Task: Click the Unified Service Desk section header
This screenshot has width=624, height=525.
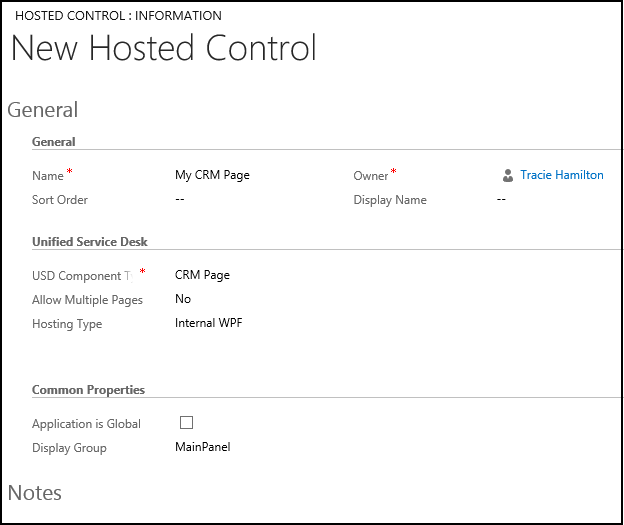Action: coord(90,242)
